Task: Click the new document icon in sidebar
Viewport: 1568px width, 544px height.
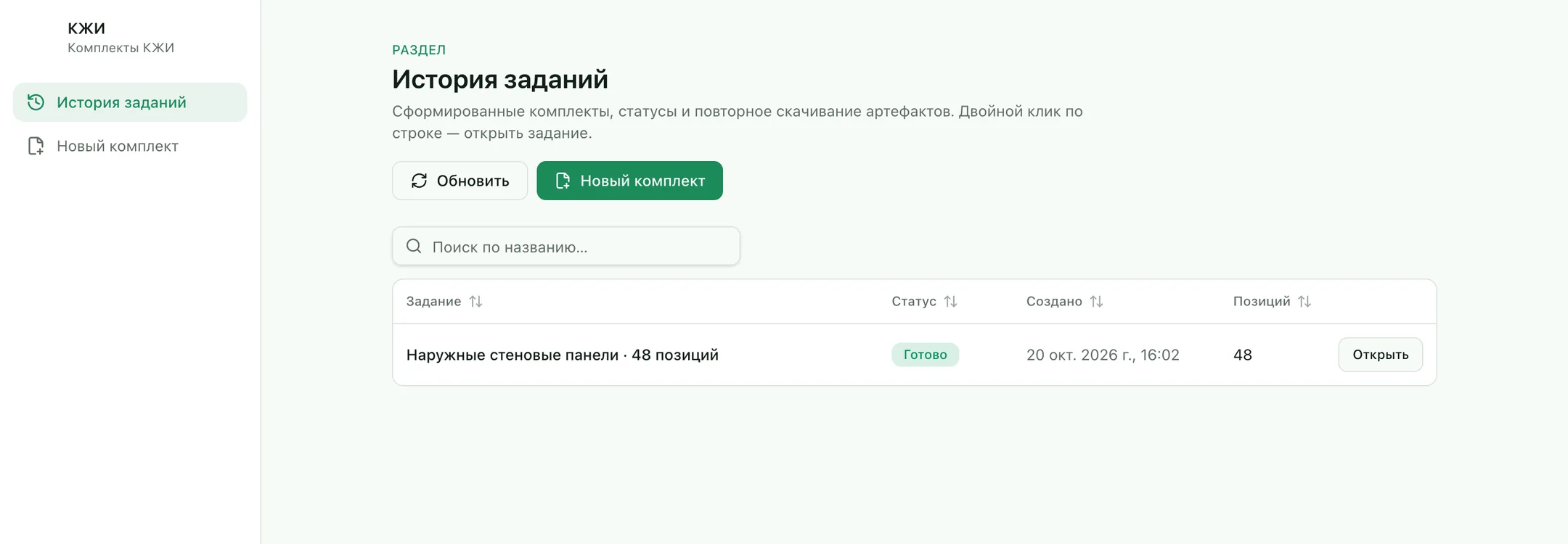Action: tap(36, 146)
